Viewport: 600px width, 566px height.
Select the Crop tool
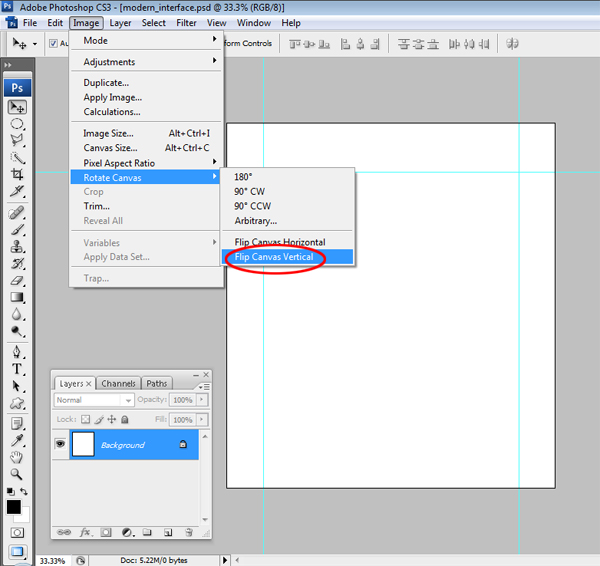tap(17, 174)
